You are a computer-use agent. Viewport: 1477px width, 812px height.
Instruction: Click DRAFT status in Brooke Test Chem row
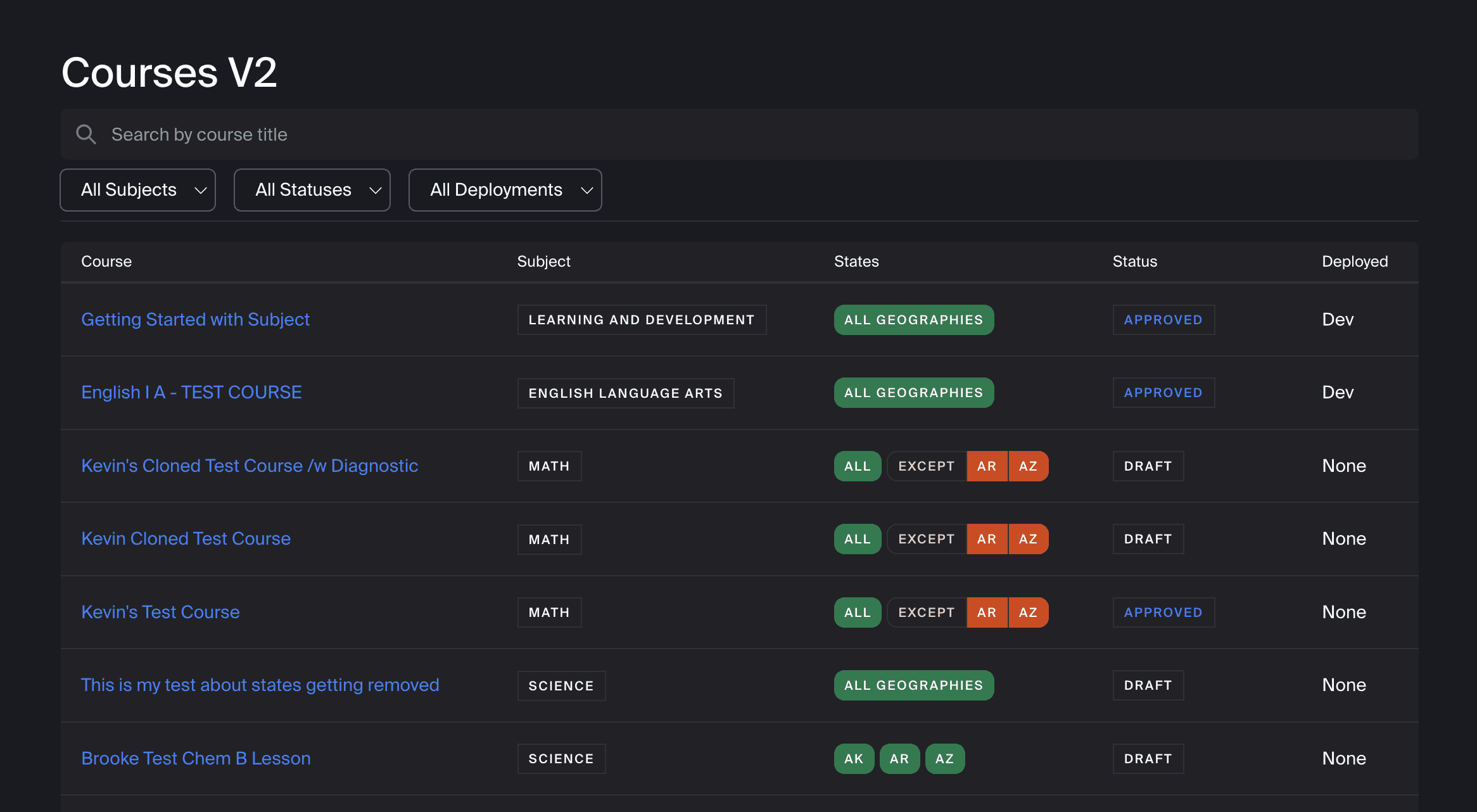[1148, 759]
